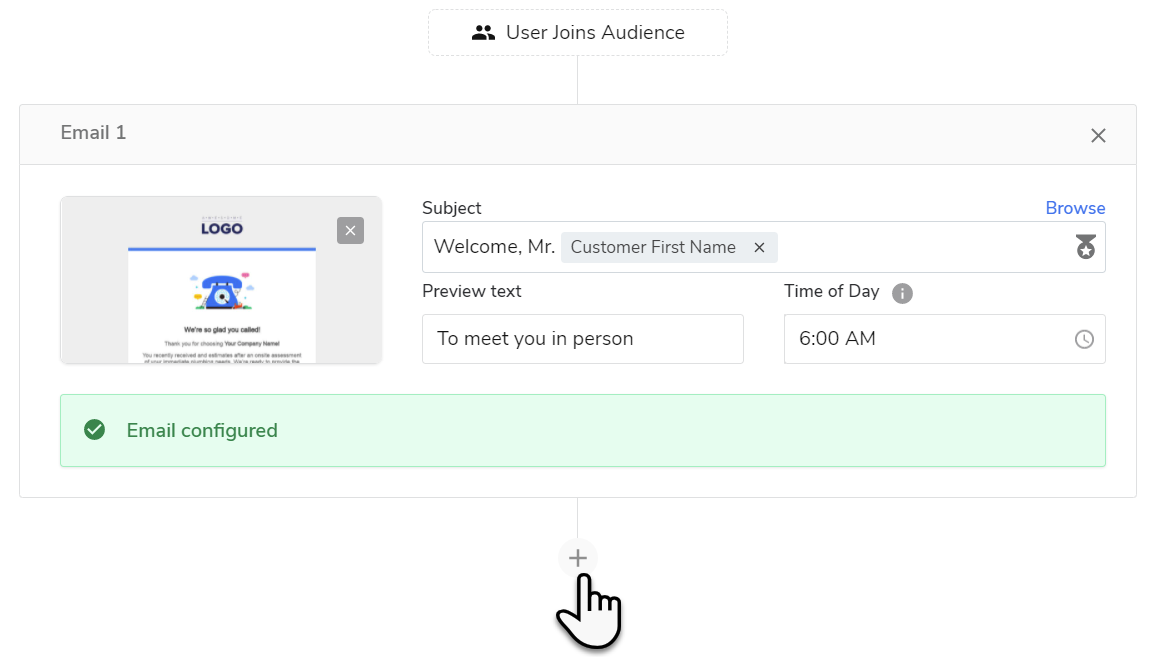
Task: Close the Email 1 card
Action: (1098, 135)
